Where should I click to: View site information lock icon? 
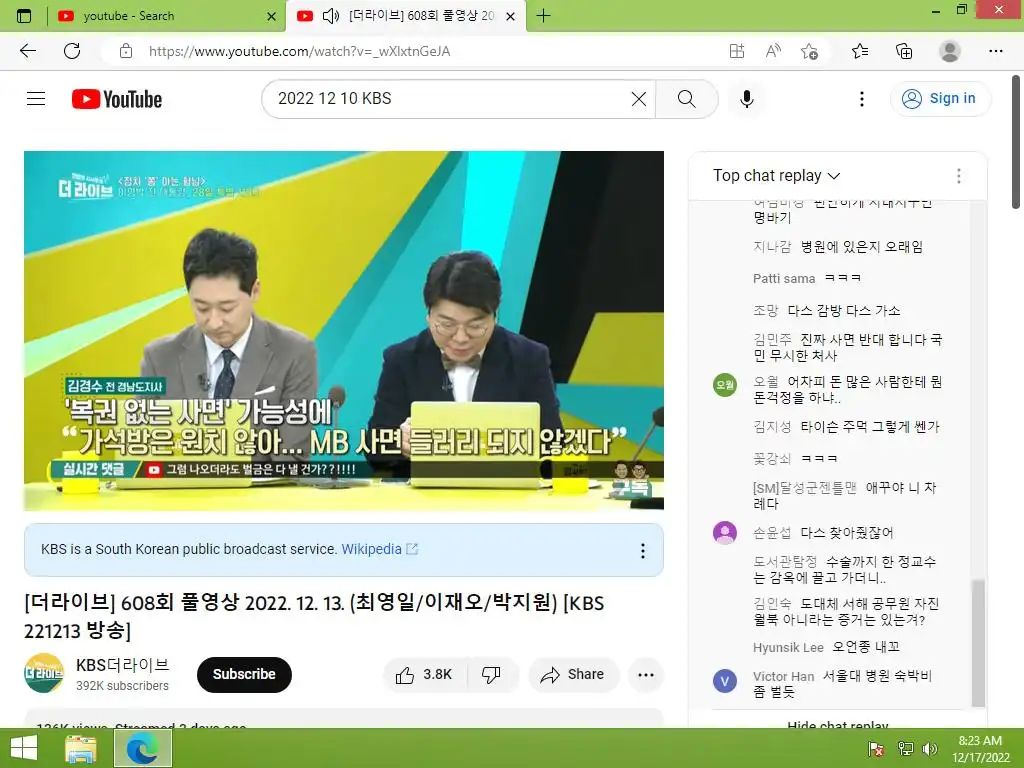126,51
